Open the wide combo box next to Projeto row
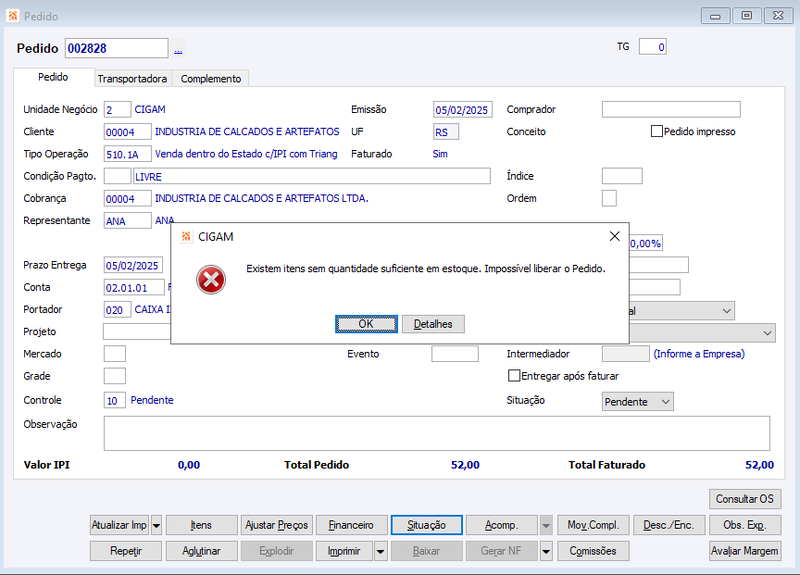This screenshot has width=800, height=575. pyautogui.click(x=702, y=333)
